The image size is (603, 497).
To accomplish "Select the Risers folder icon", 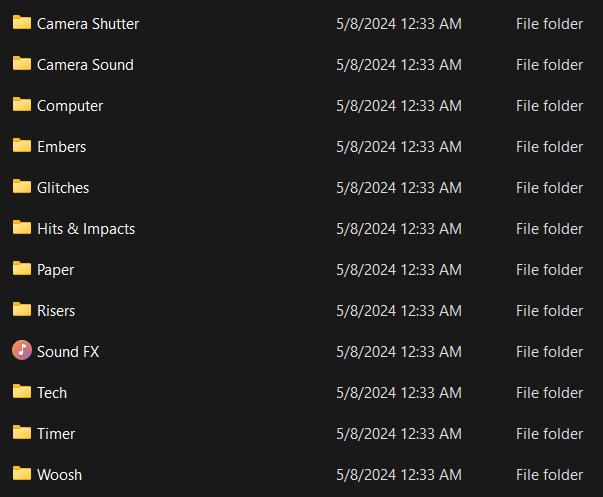I will click(22, 309).
